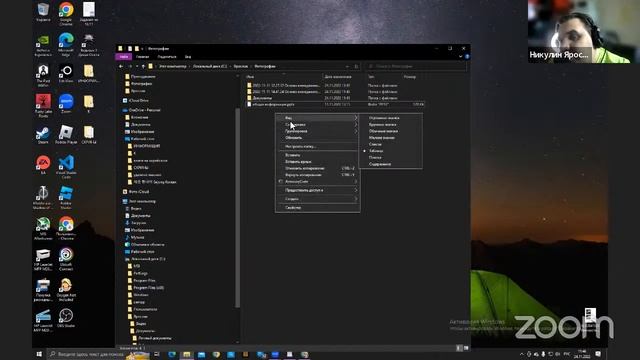Choose Свойства in the context menu
This screenshot has height=360, width=640.
(318, 208)
